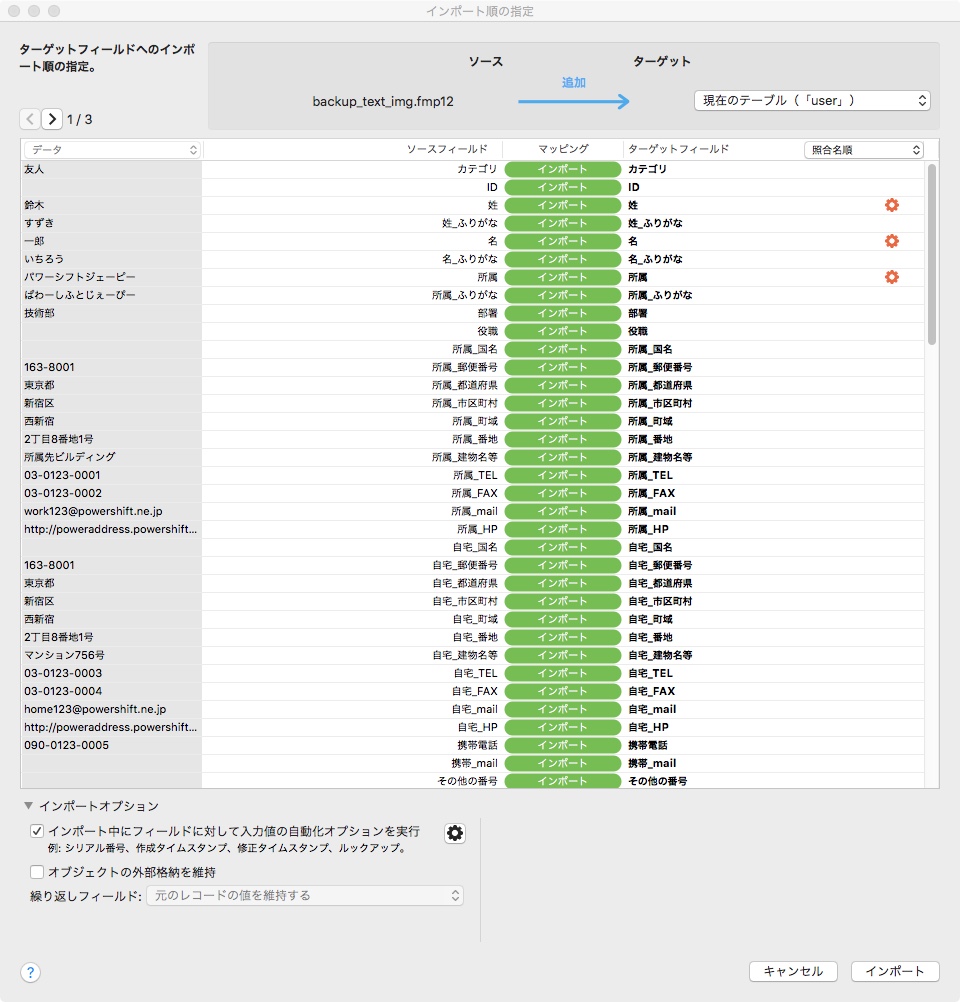The image size is (960, 1002).
Task: Go to next source record
Action: point(52,119)
